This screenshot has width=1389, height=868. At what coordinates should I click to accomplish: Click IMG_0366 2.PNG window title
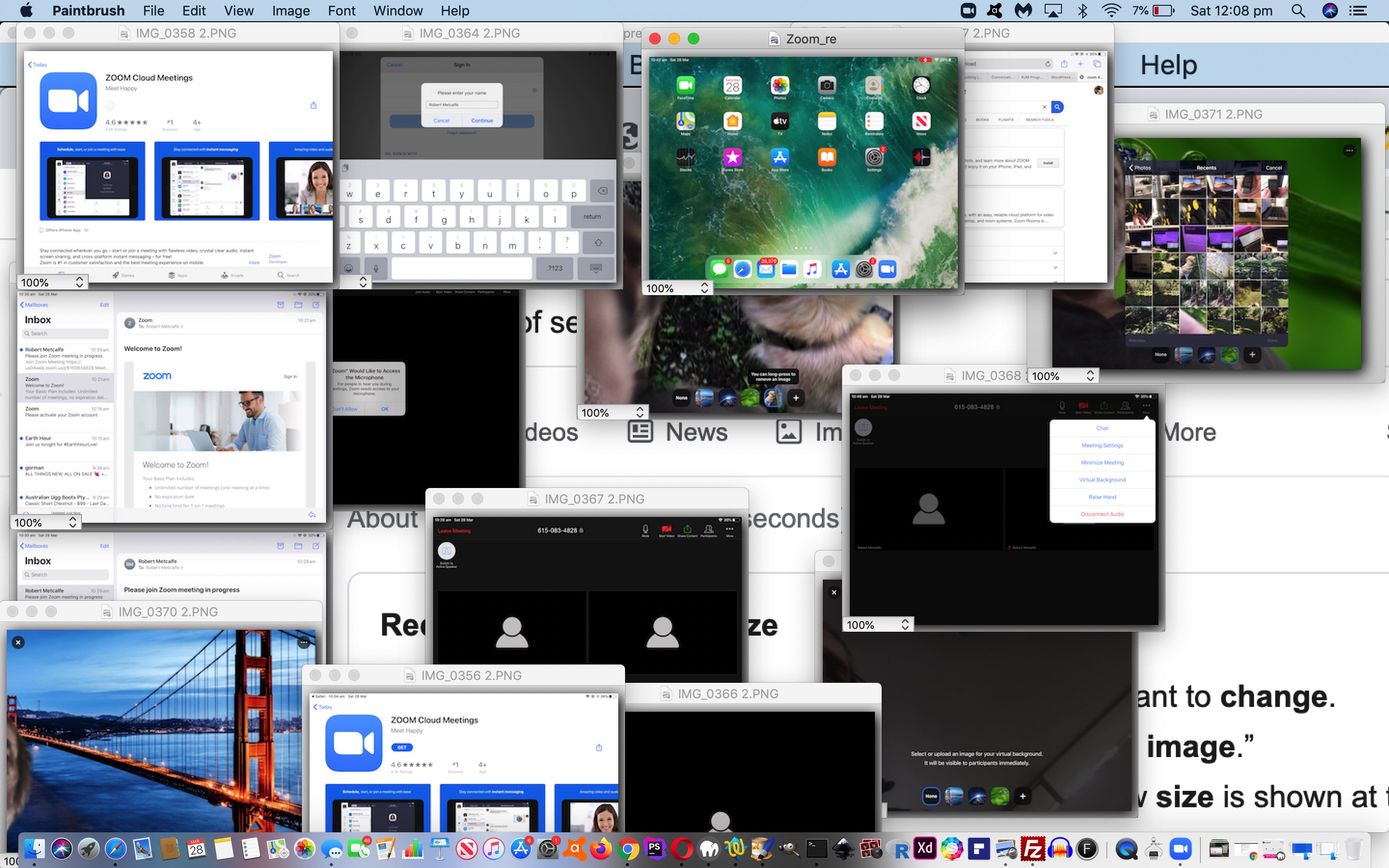[728, 693]
